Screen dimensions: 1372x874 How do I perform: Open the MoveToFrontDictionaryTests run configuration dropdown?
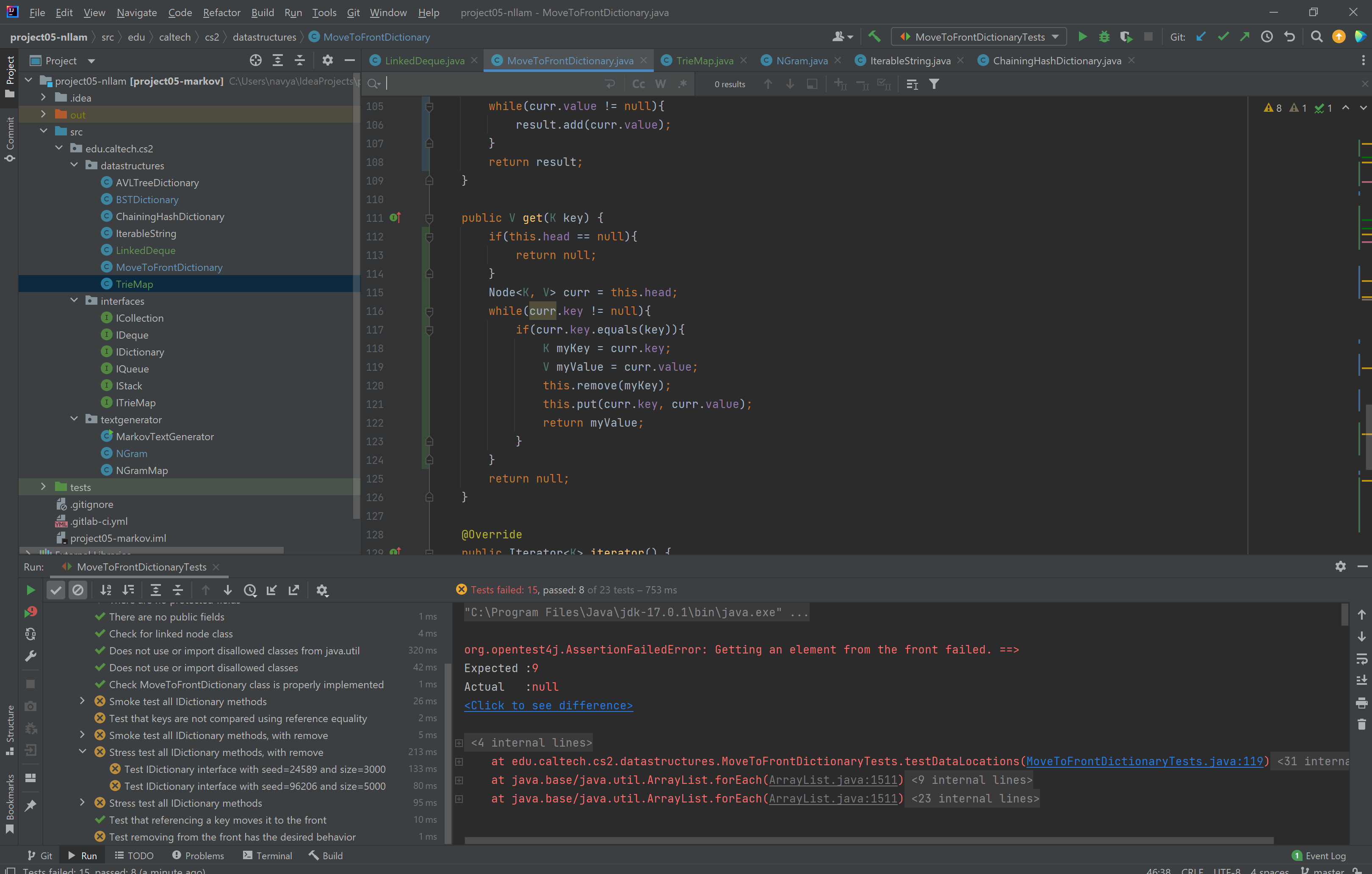click(979, 37)
